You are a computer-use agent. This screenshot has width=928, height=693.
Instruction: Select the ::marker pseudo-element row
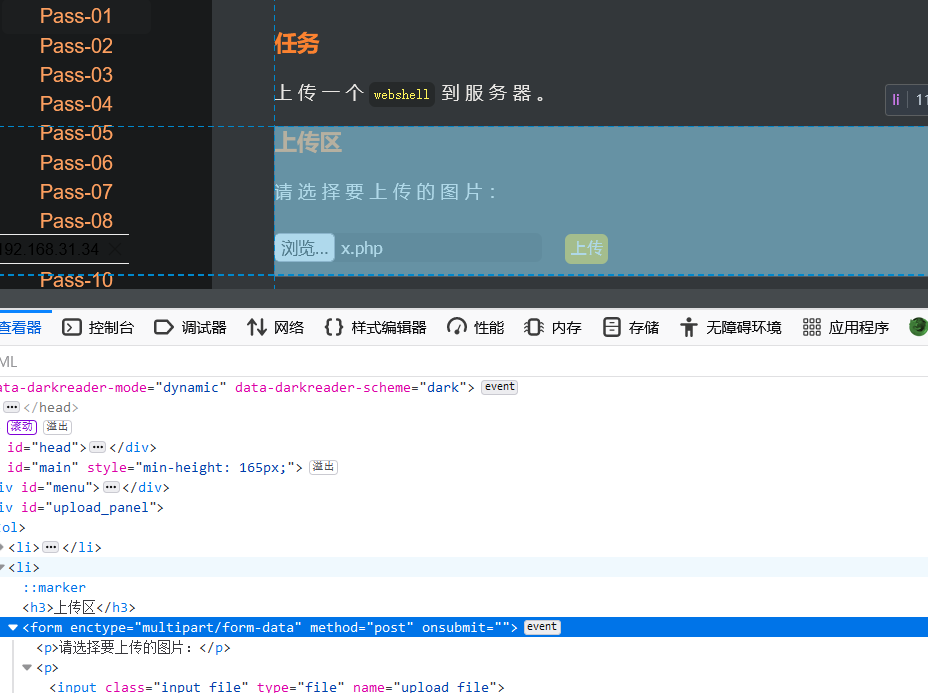click(54, 588)
